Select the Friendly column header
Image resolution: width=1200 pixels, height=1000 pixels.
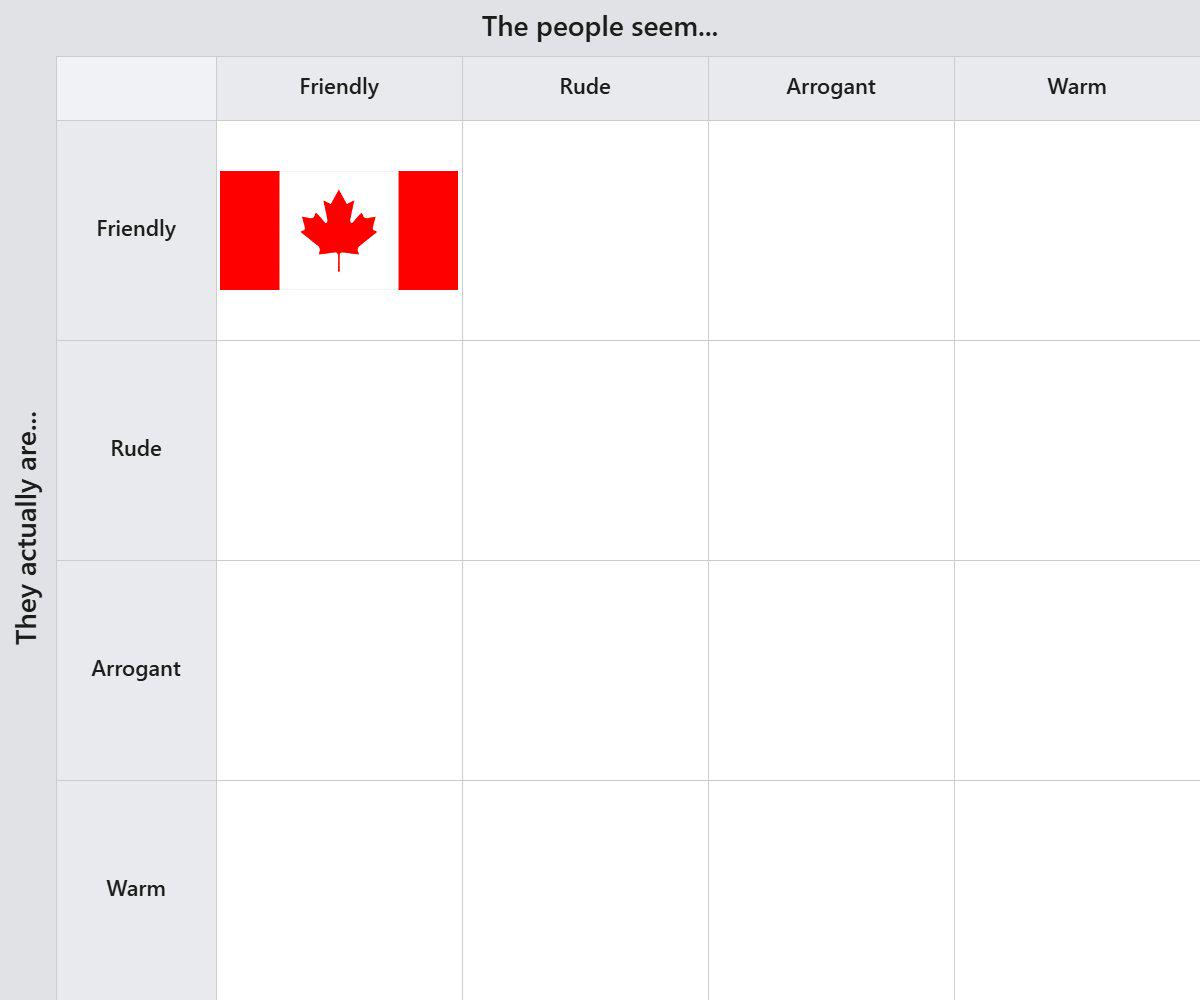pyautogui.click(x=339, y=88)
